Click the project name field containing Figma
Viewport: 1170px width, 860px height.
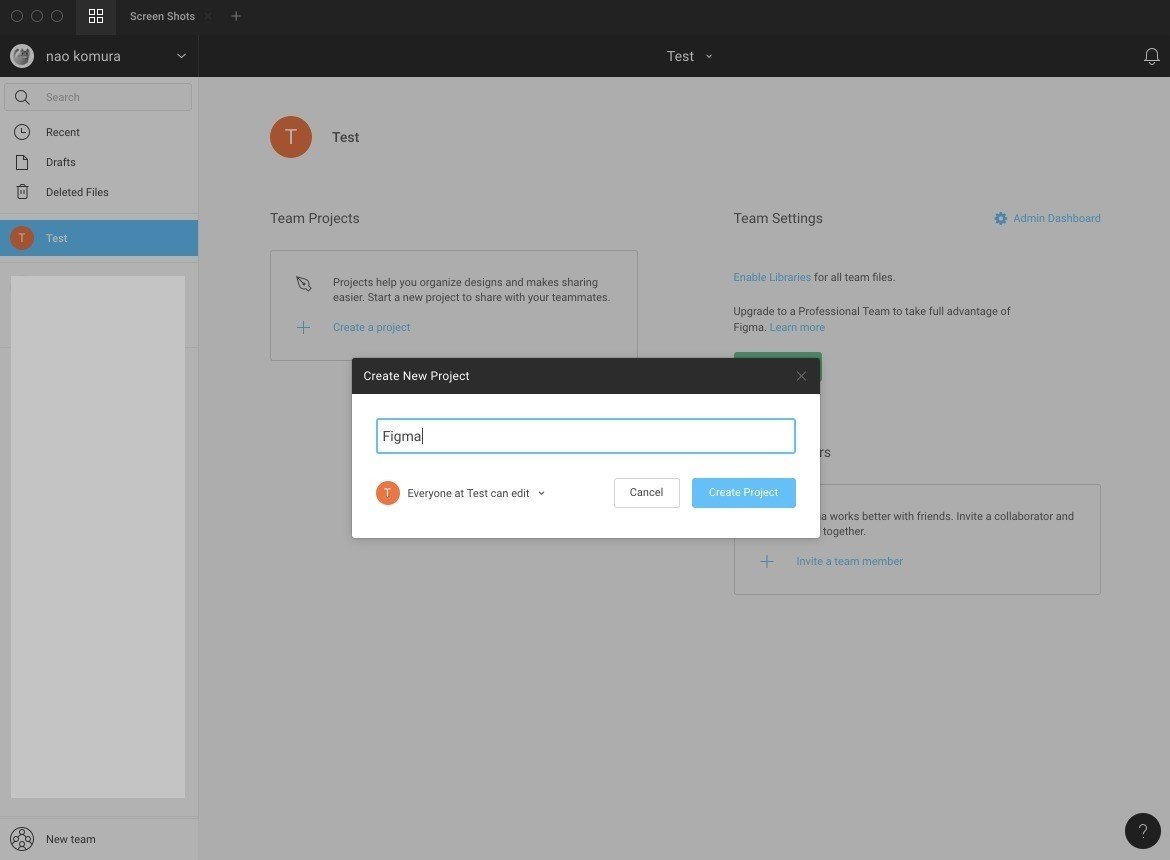point(586,436)
